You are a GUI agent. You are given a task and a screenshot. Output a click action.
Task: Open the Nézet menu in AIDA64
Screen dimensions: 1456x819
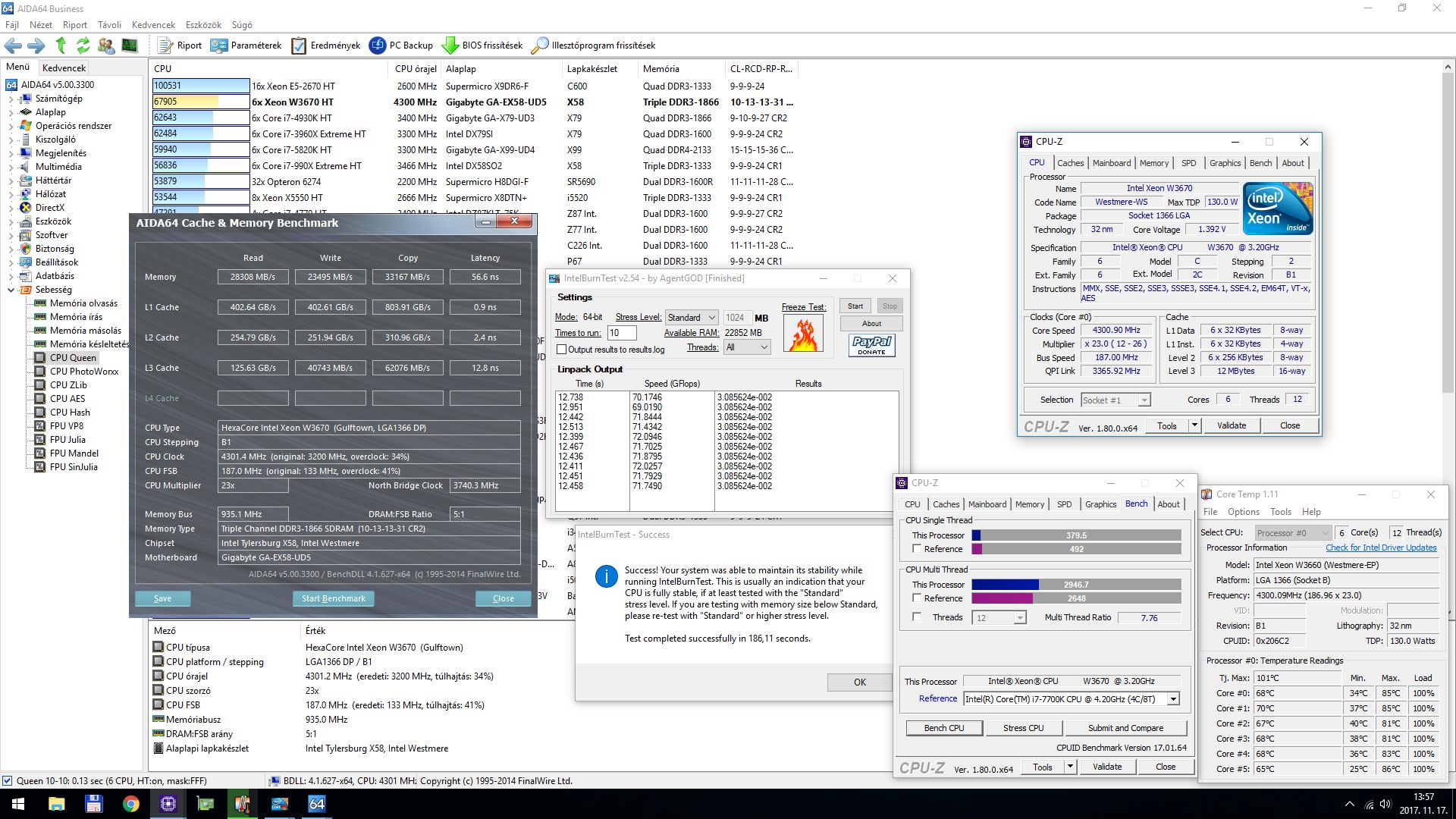click(41, 25)
